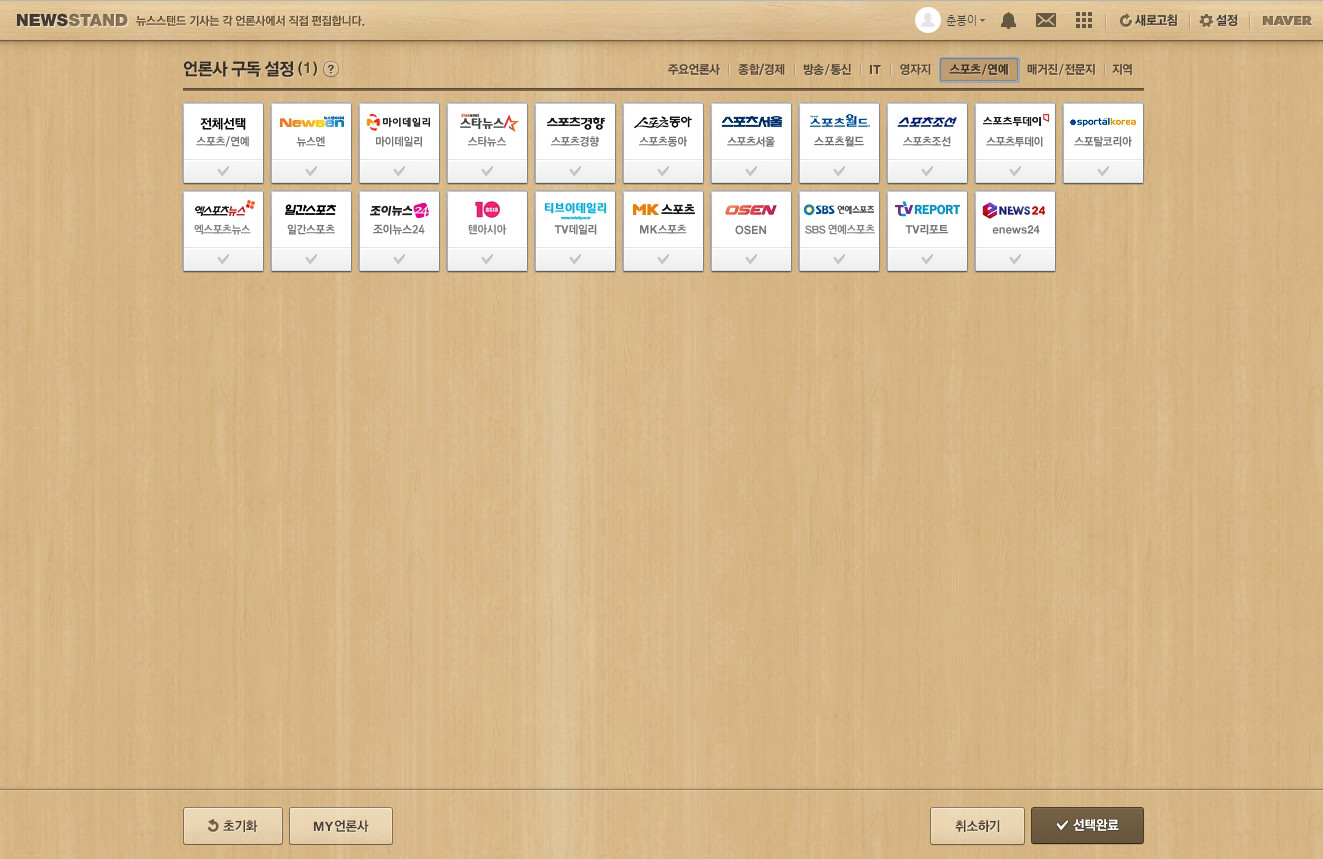This screenshot has width=1323, height=859.
Task: Click the TV REPORT logo
Action: pyautogui.click(x=927, y=210)
